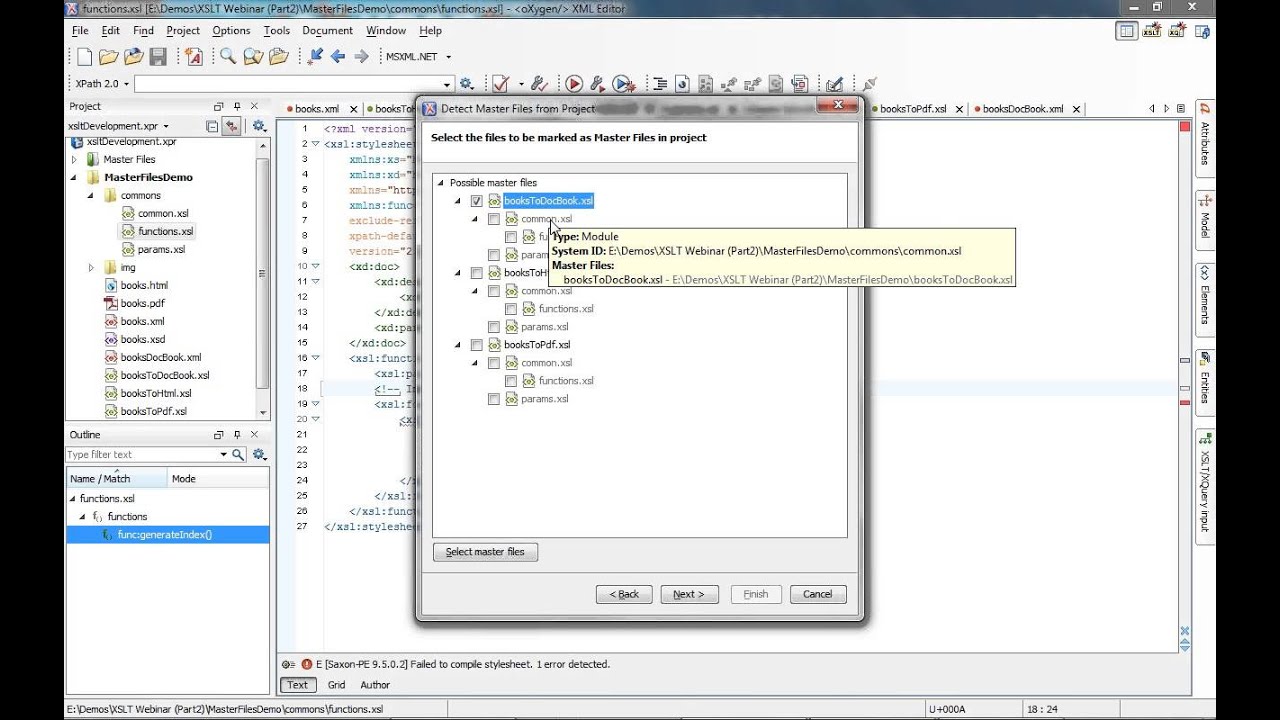
Task: Switch to booksToPdf.xsl editor tab
Action: click(x=912, y=109)
